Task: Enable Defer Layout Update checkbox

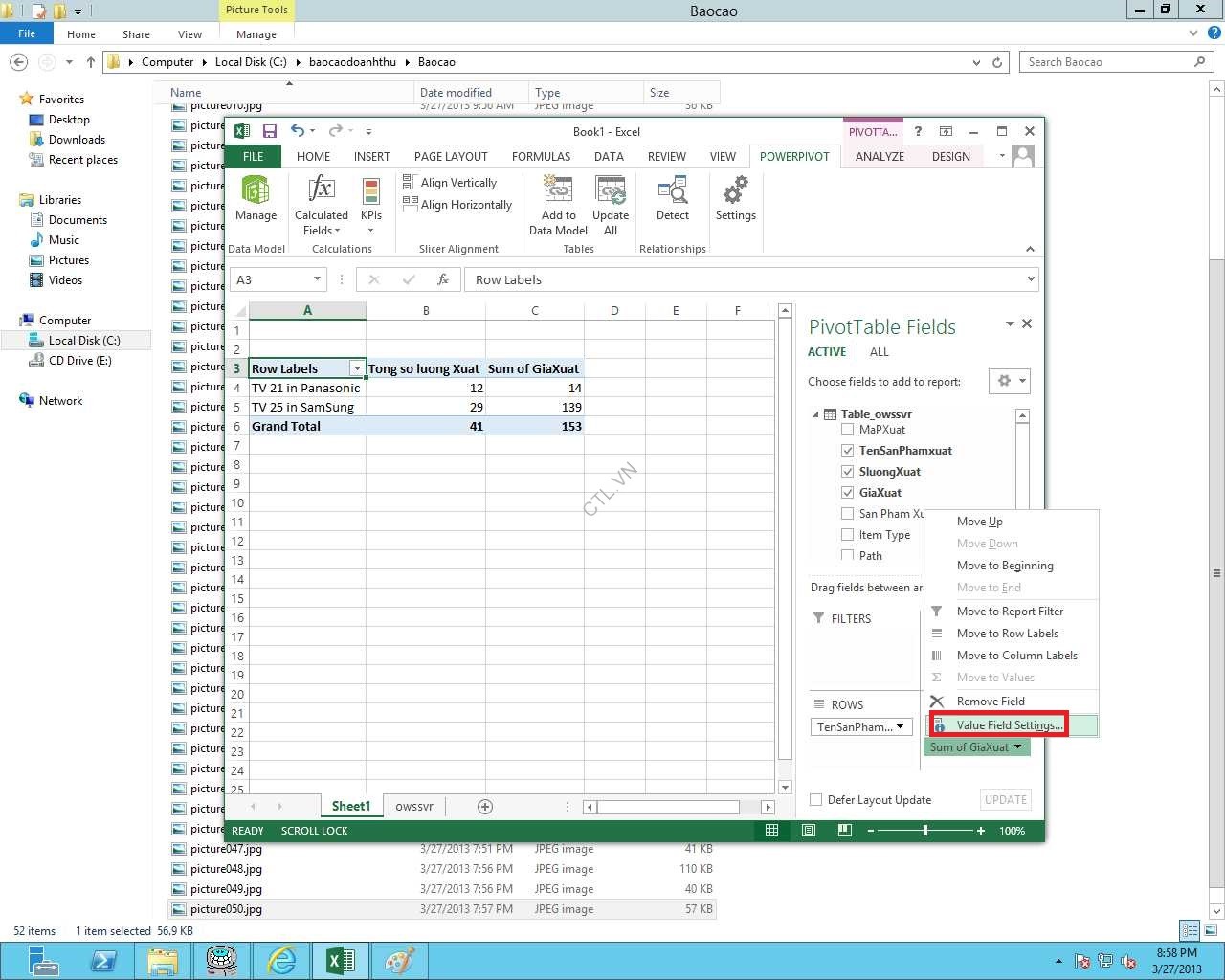Action: [x=816, y=800]
